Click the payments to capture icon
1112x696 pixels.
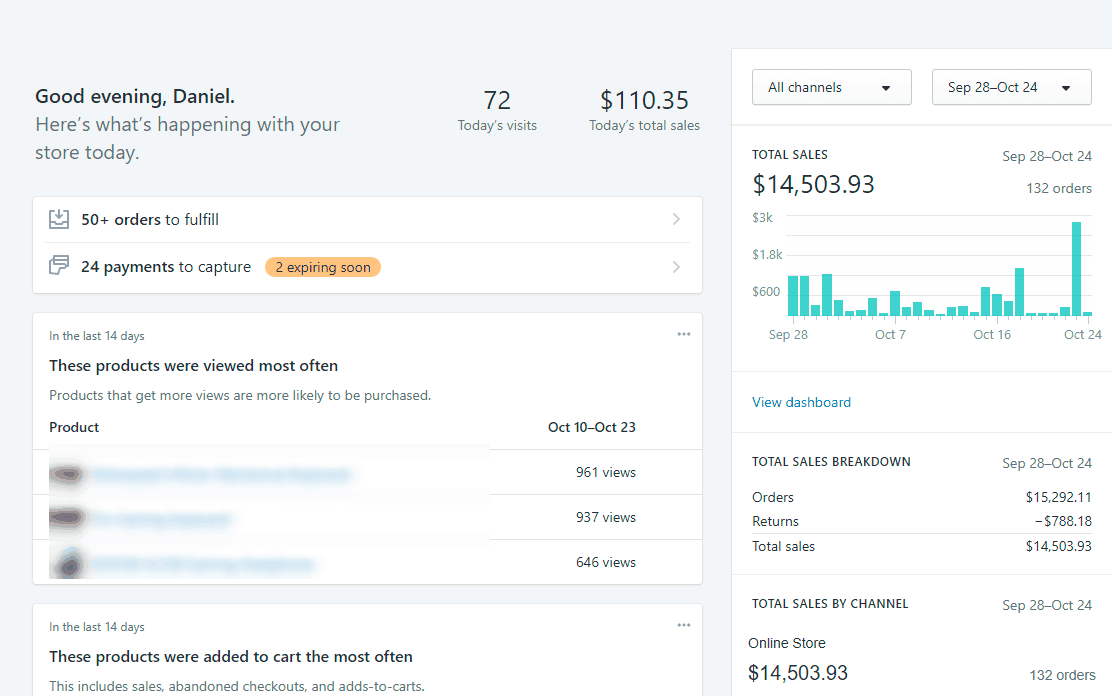click(59, 266)
